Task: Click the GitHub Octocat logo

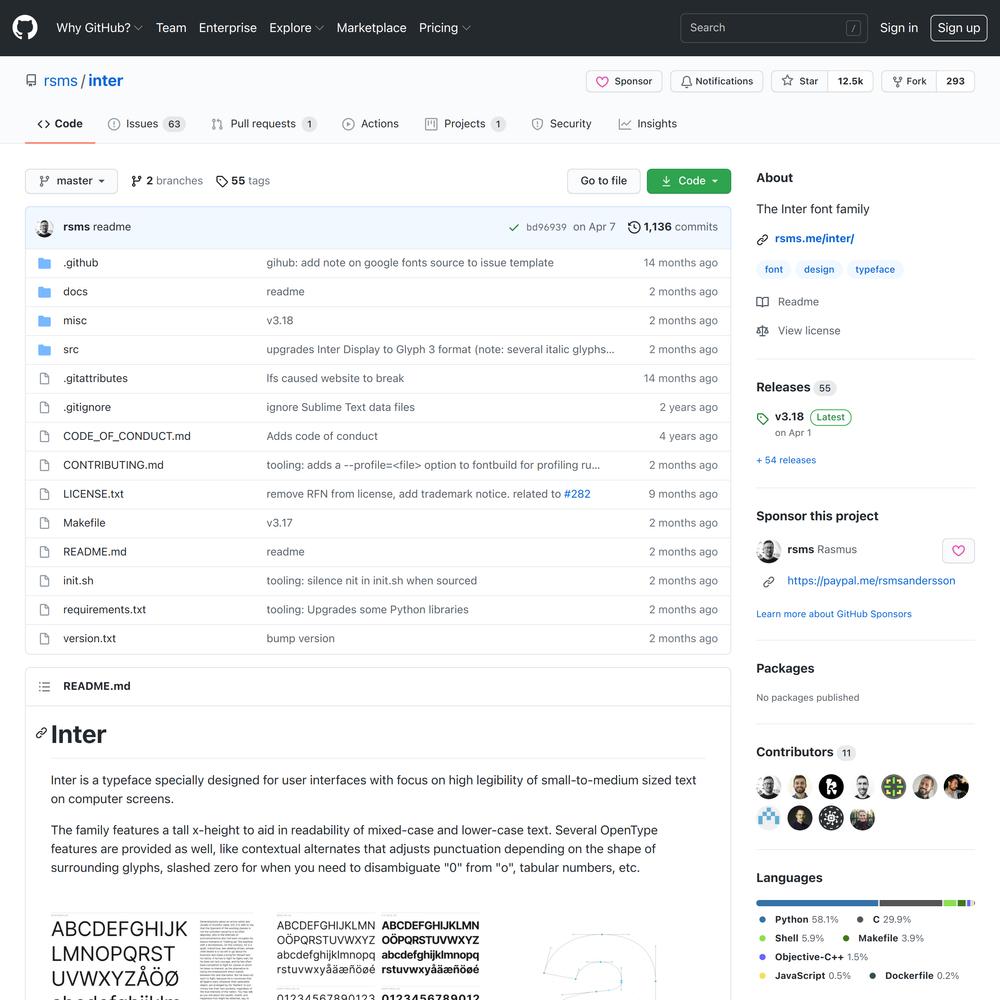Action: coord(25,27)
